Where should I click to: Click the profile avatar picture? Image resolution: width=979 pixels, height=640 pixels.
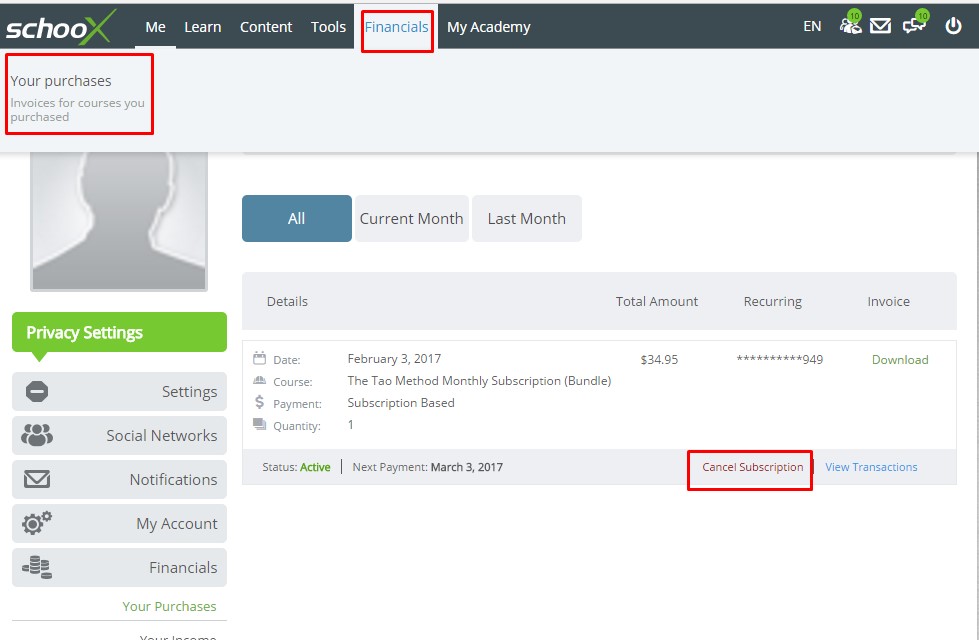pyautogui.click(x=119, y=220)
